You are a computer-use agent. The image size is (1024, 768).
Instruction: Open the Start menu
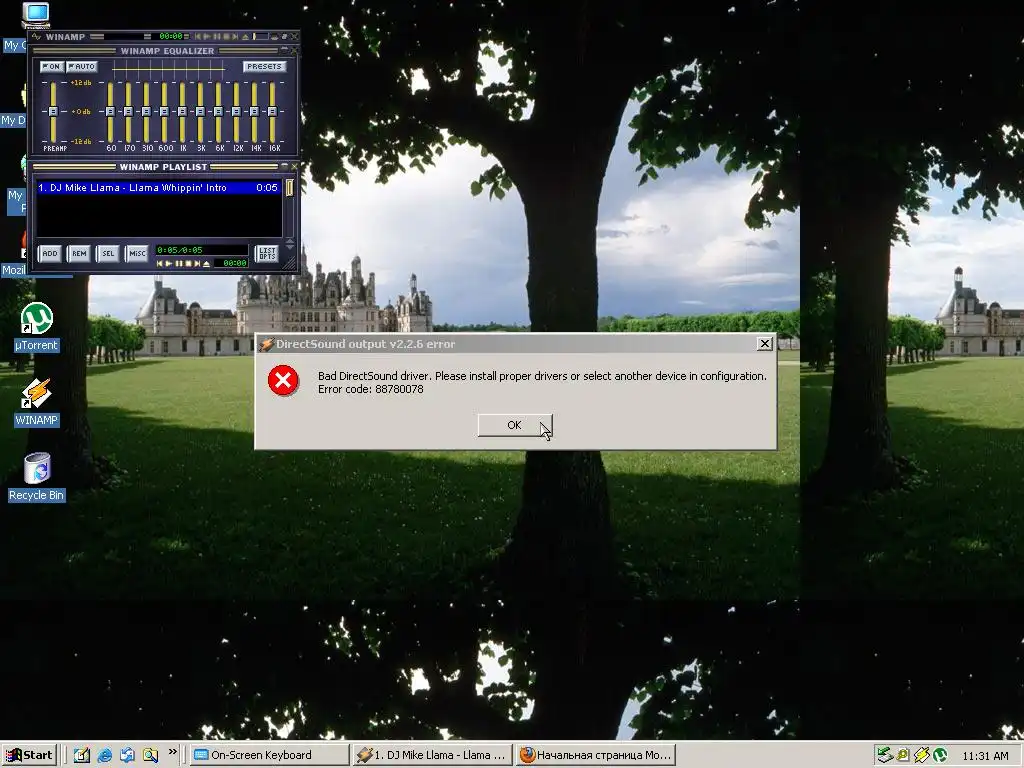(x=29, y=755)
